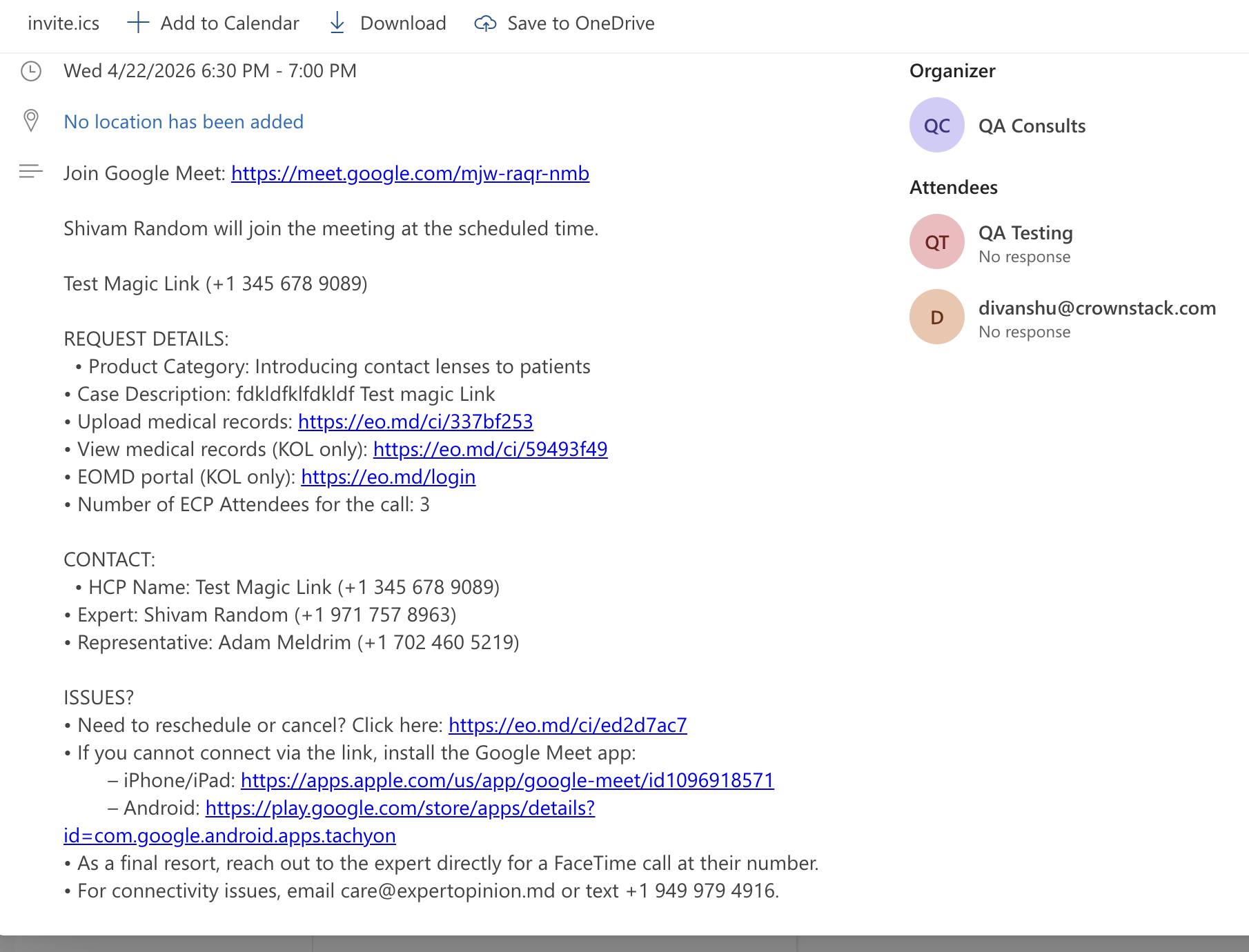Click the OneDrive cloud upload icon
This screenshot has height=952, width=1249.
click(485, 23)
